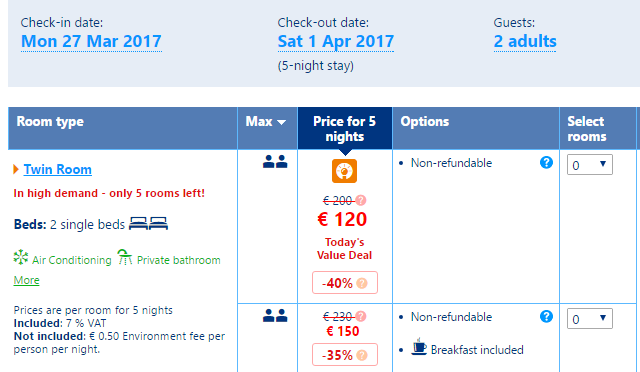Open room count dropdown for € 150 offer
This screenshot has height=372, width=640.
(589, 319)
